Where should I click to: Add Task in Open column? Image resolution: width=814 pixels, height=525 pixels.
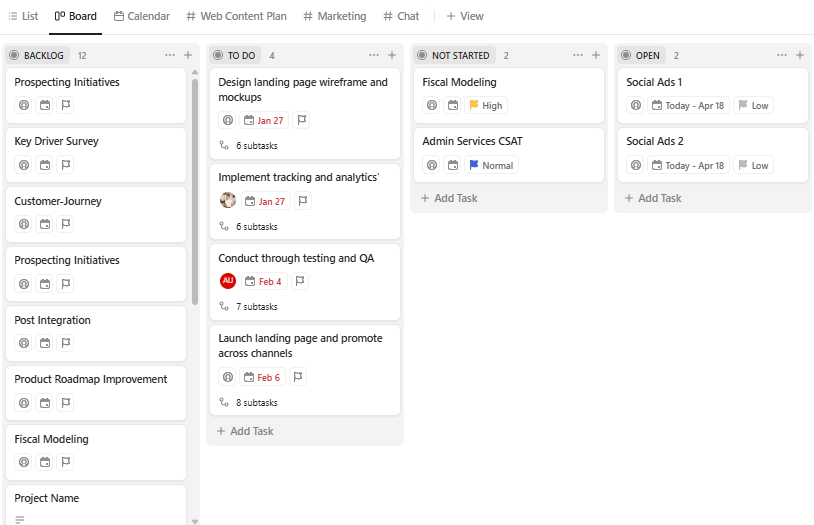point(653,198)
